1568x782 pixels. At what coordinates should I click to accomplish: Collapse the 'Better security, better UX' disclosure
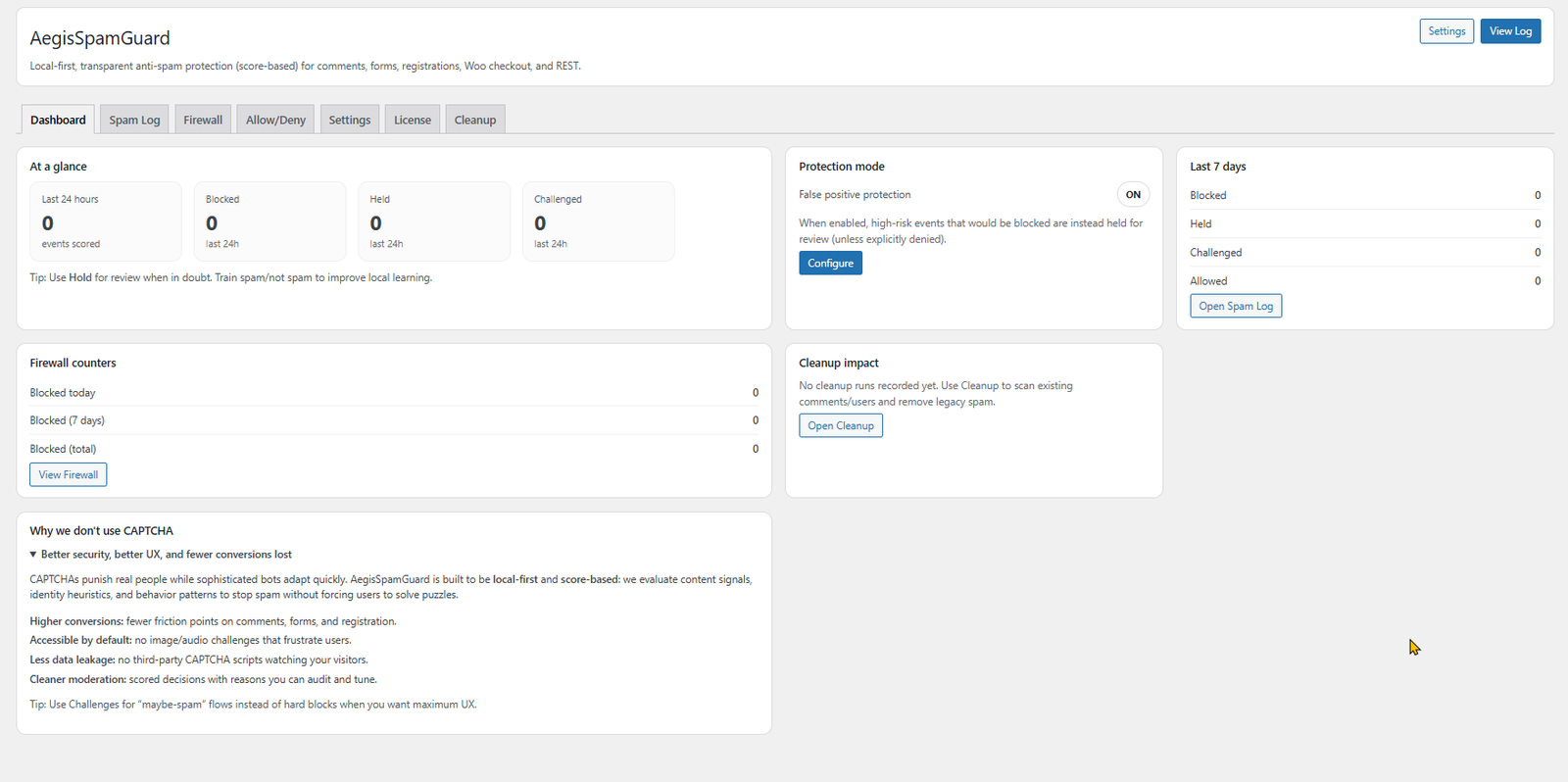pyautogui.click(x=162, y=555)
